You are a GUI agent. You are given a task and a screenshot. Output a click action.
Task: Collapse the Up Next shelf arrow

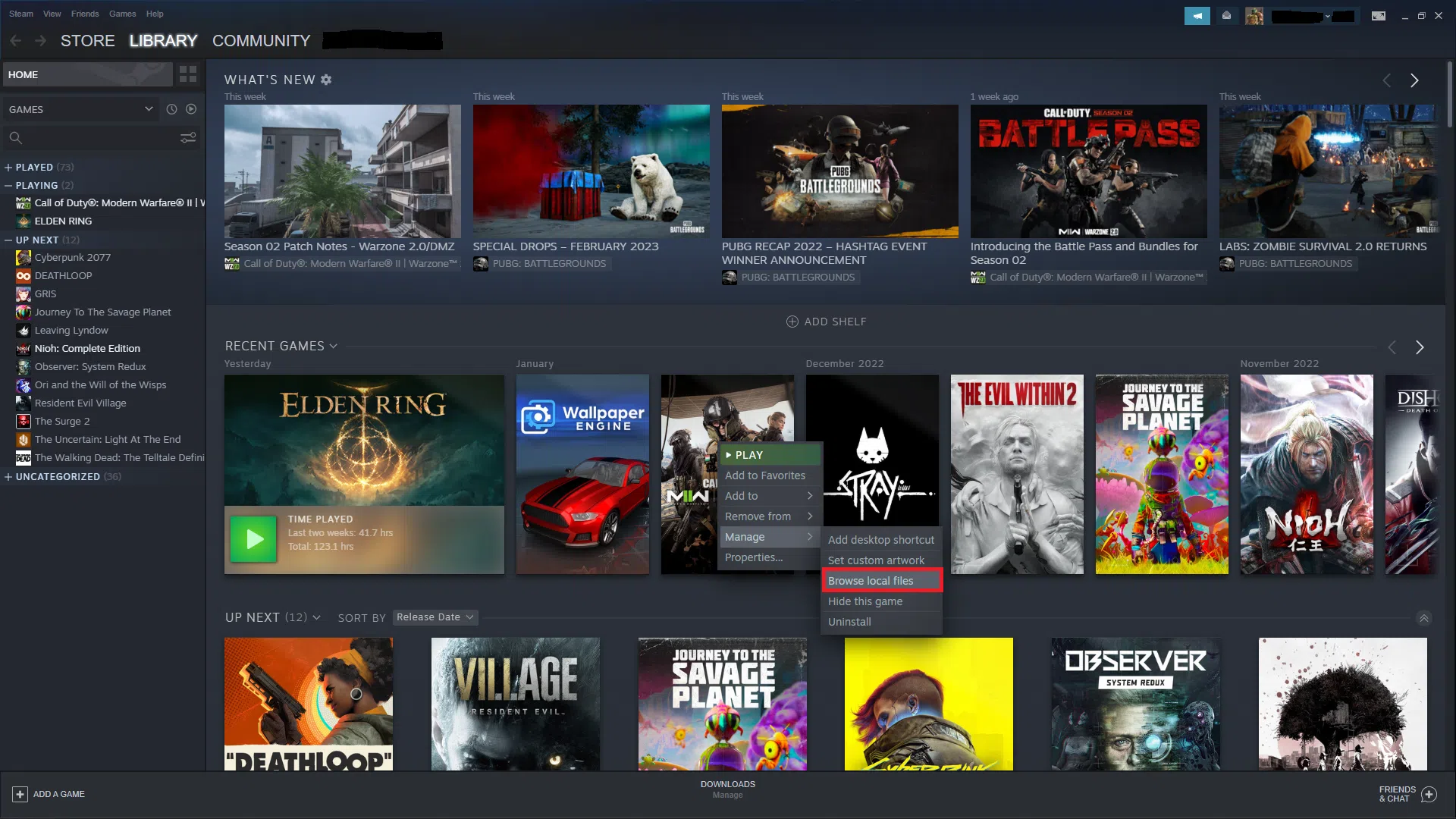pyautogui.click(x=1423, y=618)
